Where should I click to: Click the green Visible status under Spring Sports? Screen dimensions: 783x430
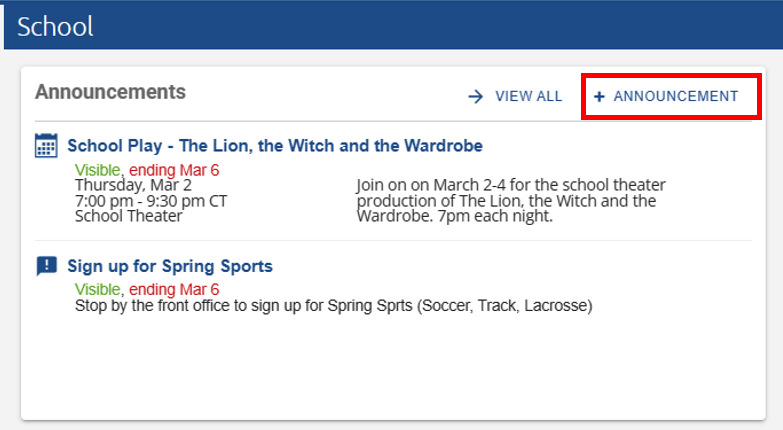click(x=98, y=290)
